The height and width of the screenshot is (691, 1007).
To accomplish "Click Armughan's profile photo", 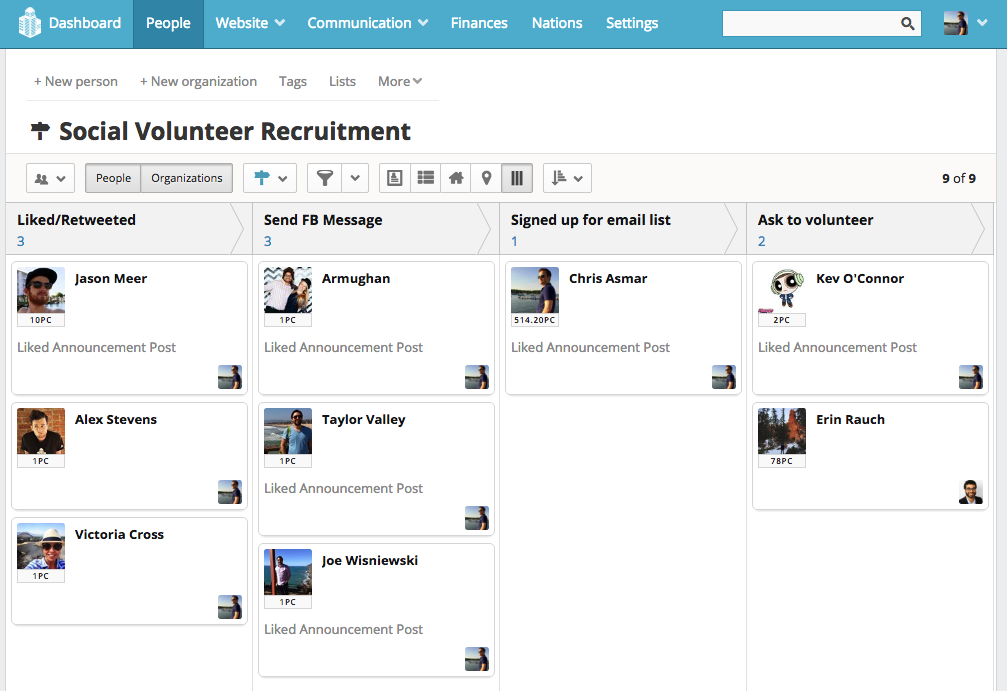I will tap(288, 290).
